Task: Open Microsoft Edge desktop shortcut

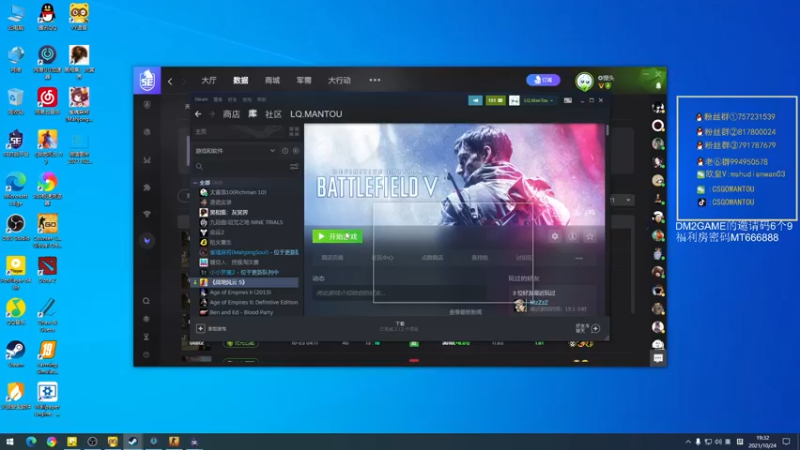Action: [16, 189]
